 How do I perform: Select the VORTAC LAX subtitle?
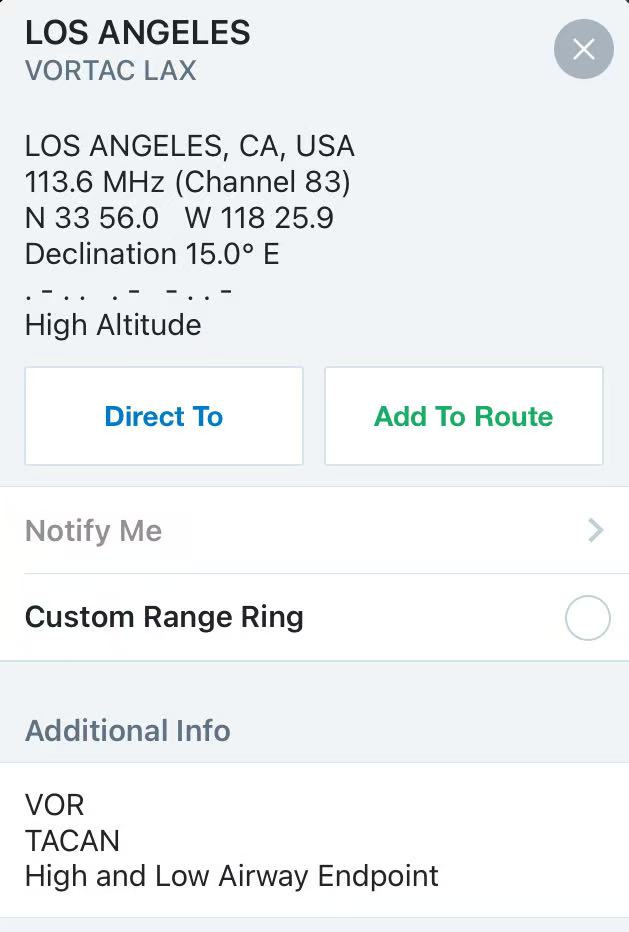111,71
